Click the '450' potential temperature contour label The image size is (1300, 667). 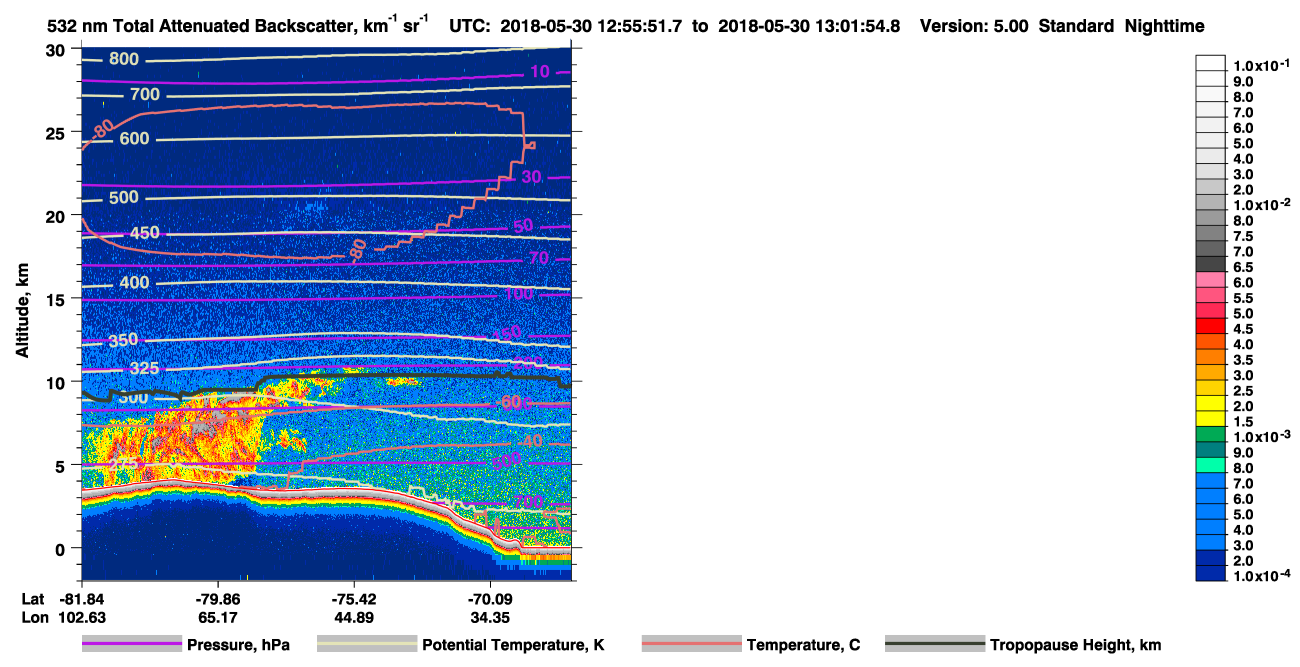point(145,233)
